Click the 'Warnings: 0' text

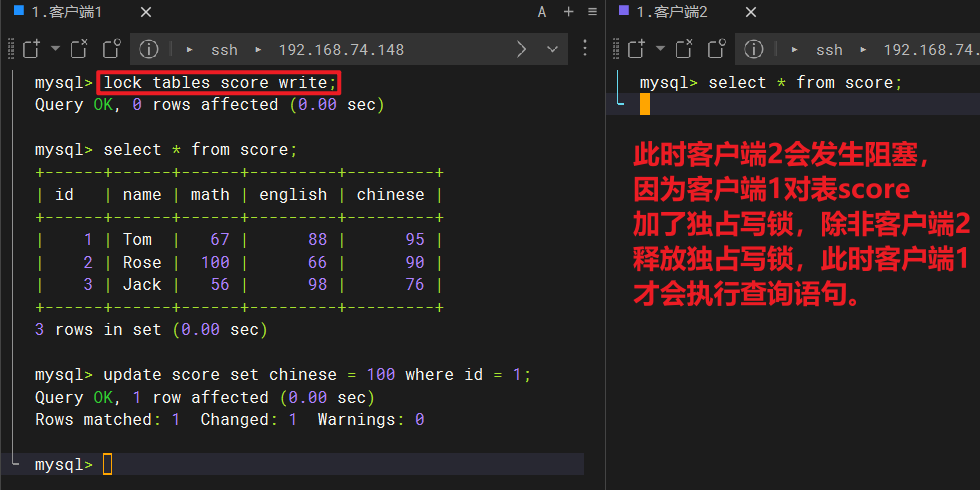coord(371,420)
